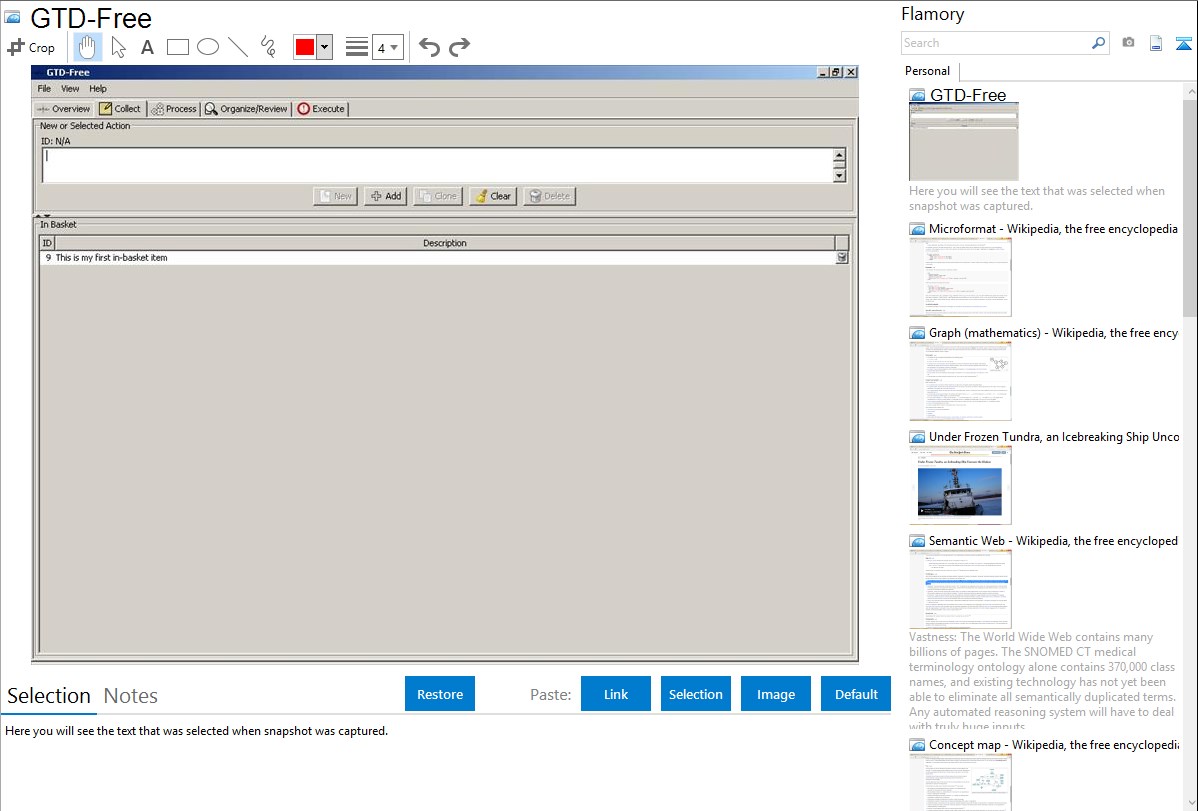Viewport: 1198px width, 811px height.
Task: Click the page document icon in Flamory
Action: (1156, 43)
